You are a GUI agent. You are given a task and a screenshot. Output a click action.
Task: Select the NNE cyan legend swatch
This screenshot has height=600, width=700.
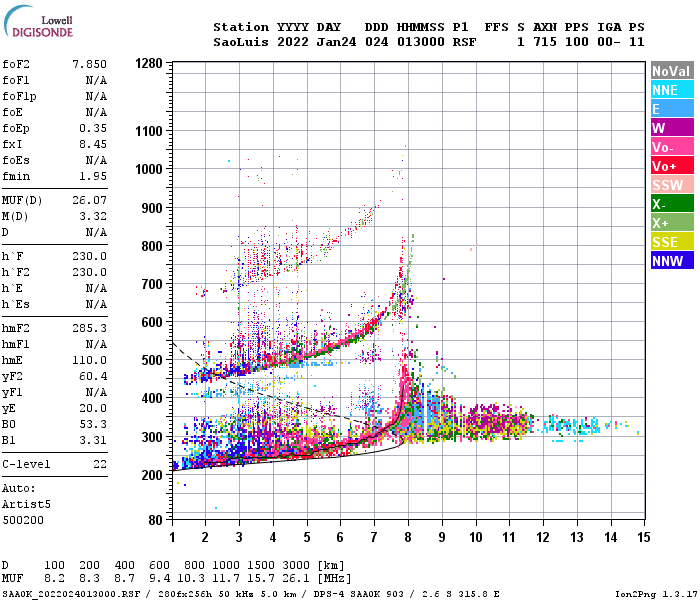click(672, 90)
